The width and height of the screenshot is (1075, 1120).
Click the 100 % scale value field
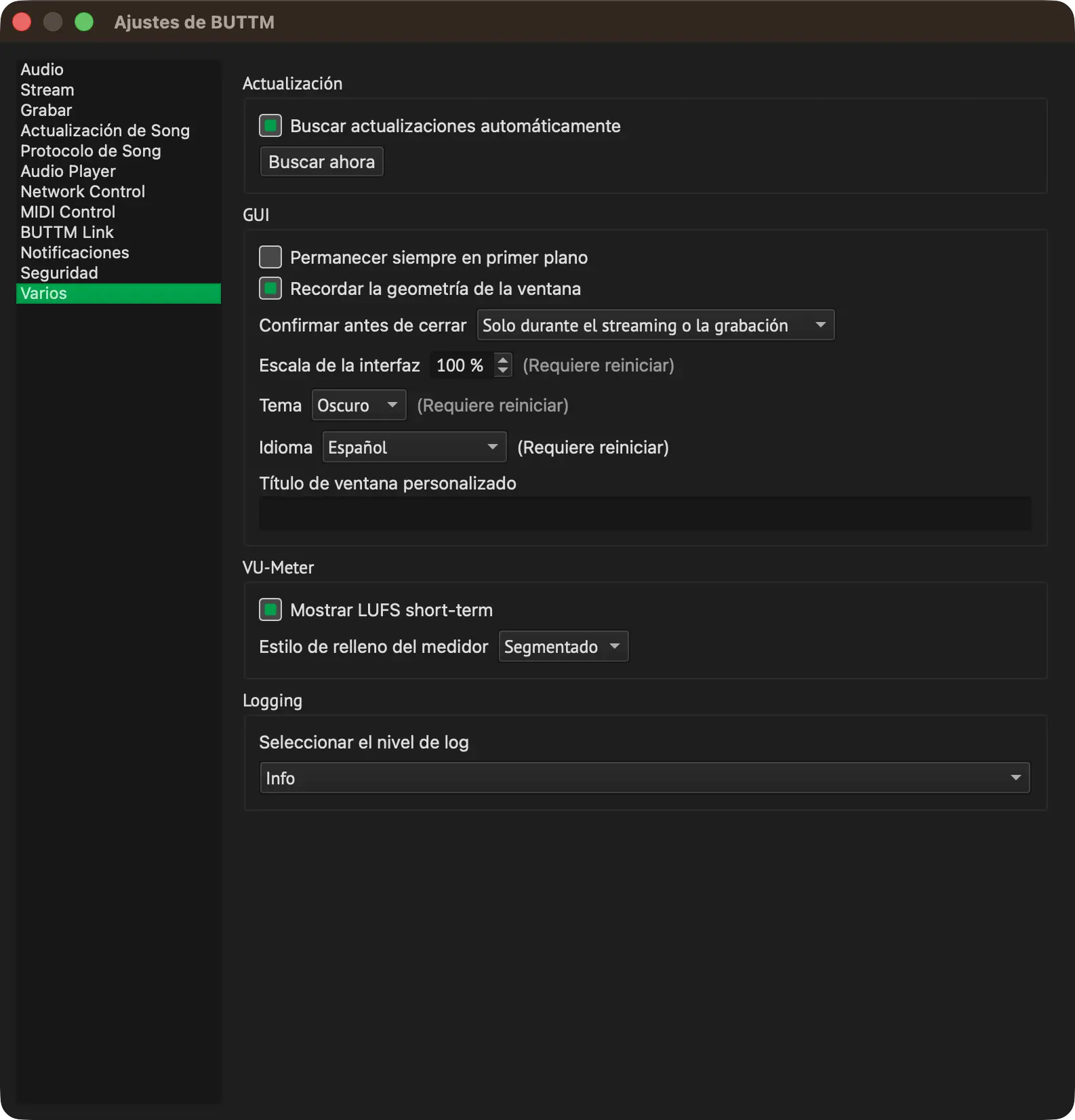[462, 365]
